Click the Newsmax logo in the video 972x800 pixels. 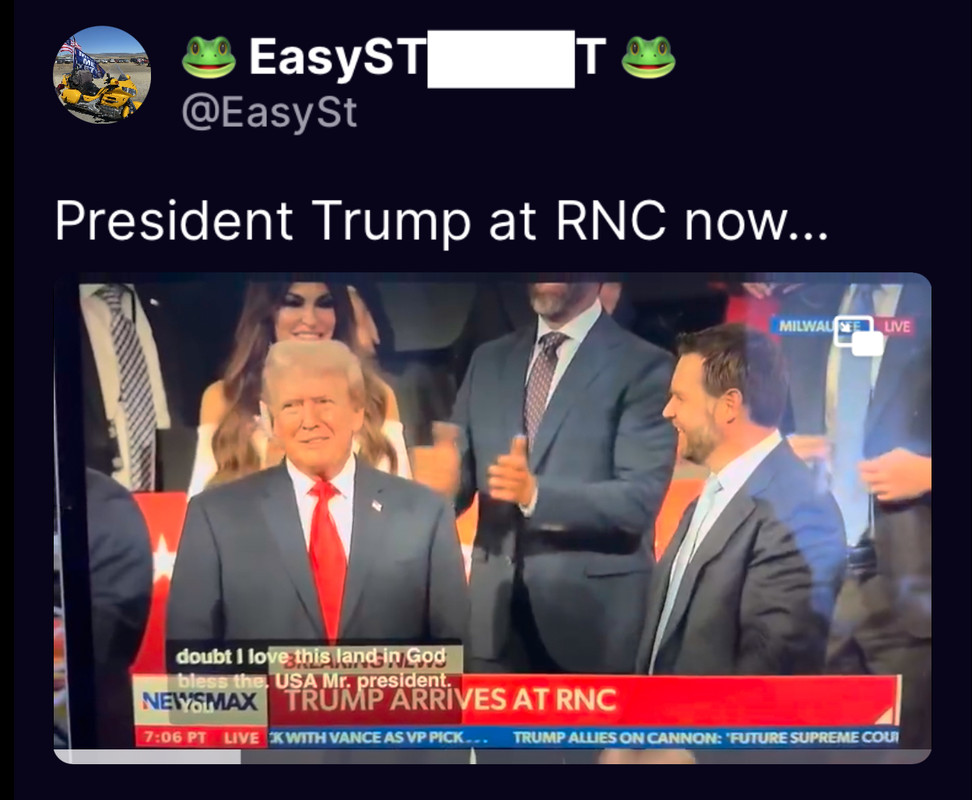[200, 701]
